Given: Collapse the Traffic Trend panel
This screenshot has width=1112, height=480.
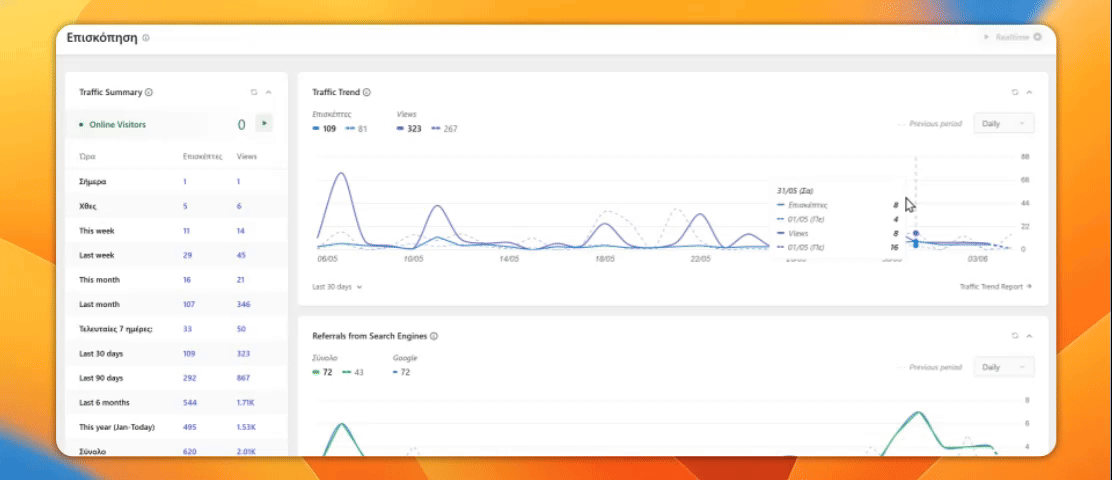Looking at the screenshot, I should (x=1030, y=92).
